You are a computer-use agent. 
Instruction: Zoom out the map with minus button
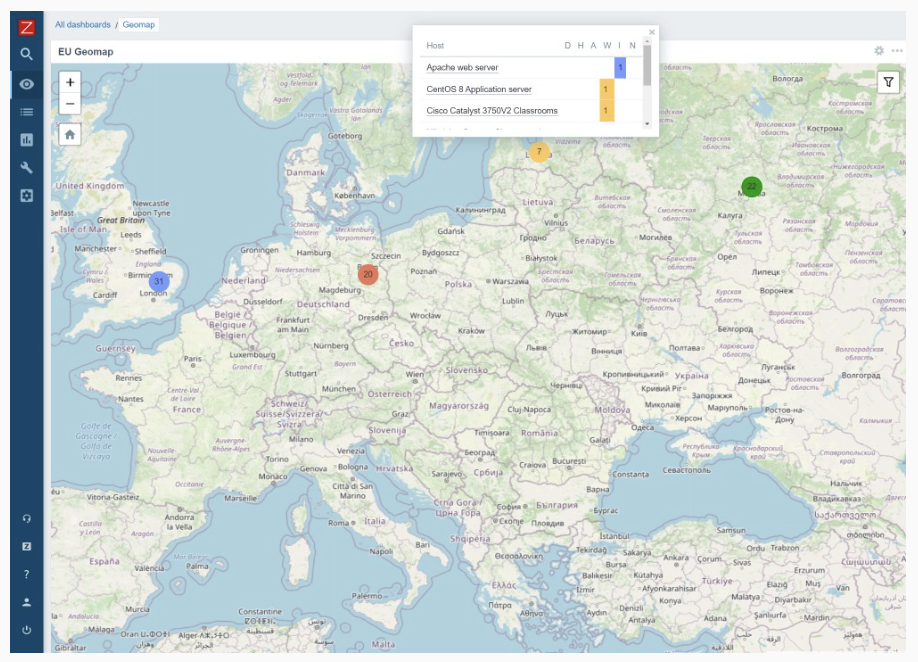click(x=70, y=104)
